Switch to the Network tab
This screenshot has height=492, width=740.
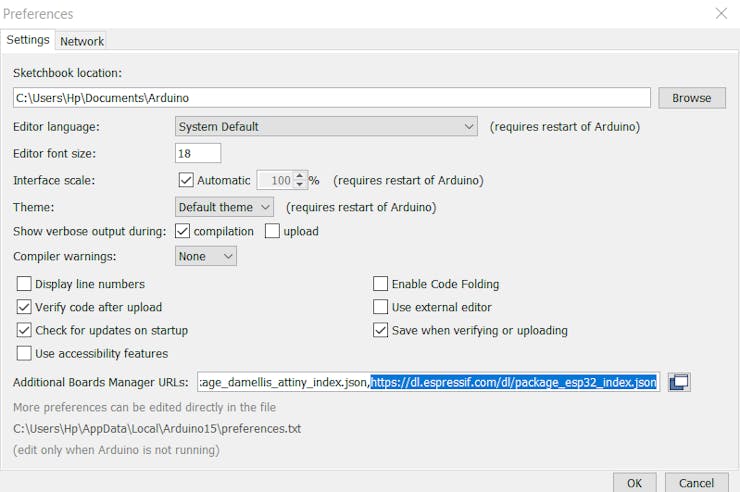point(82,41)
